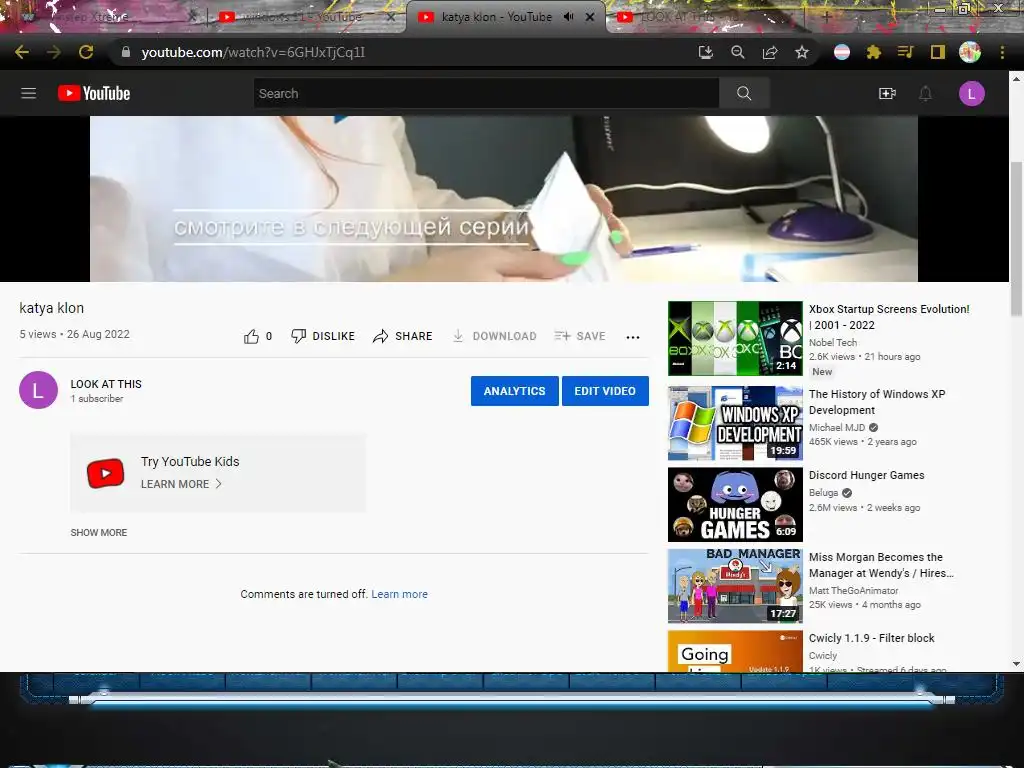Click the scrollbar down arrow
Image resolution: width=1024 pixels, height=768 pixels.
point(1016,664)
